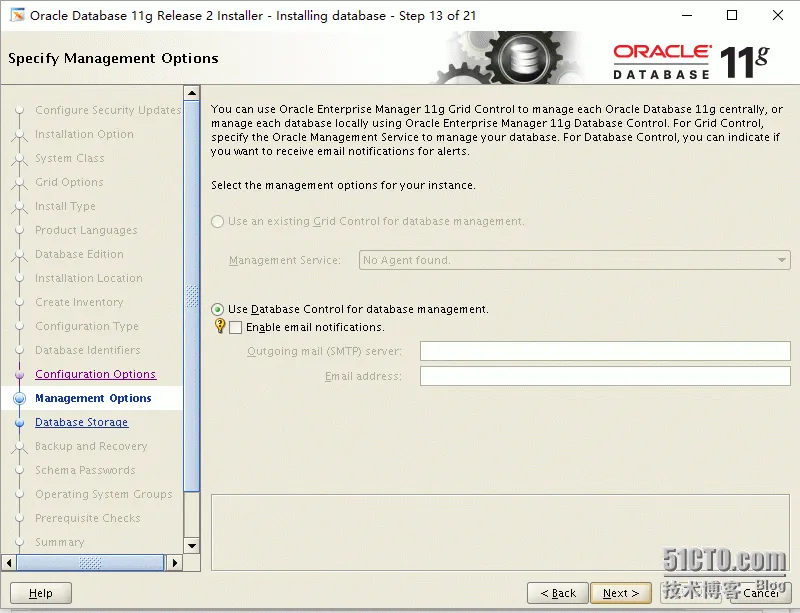This screenshot has width=800, height=613.
Task: Click the Installation Option step
Action: 84,134
